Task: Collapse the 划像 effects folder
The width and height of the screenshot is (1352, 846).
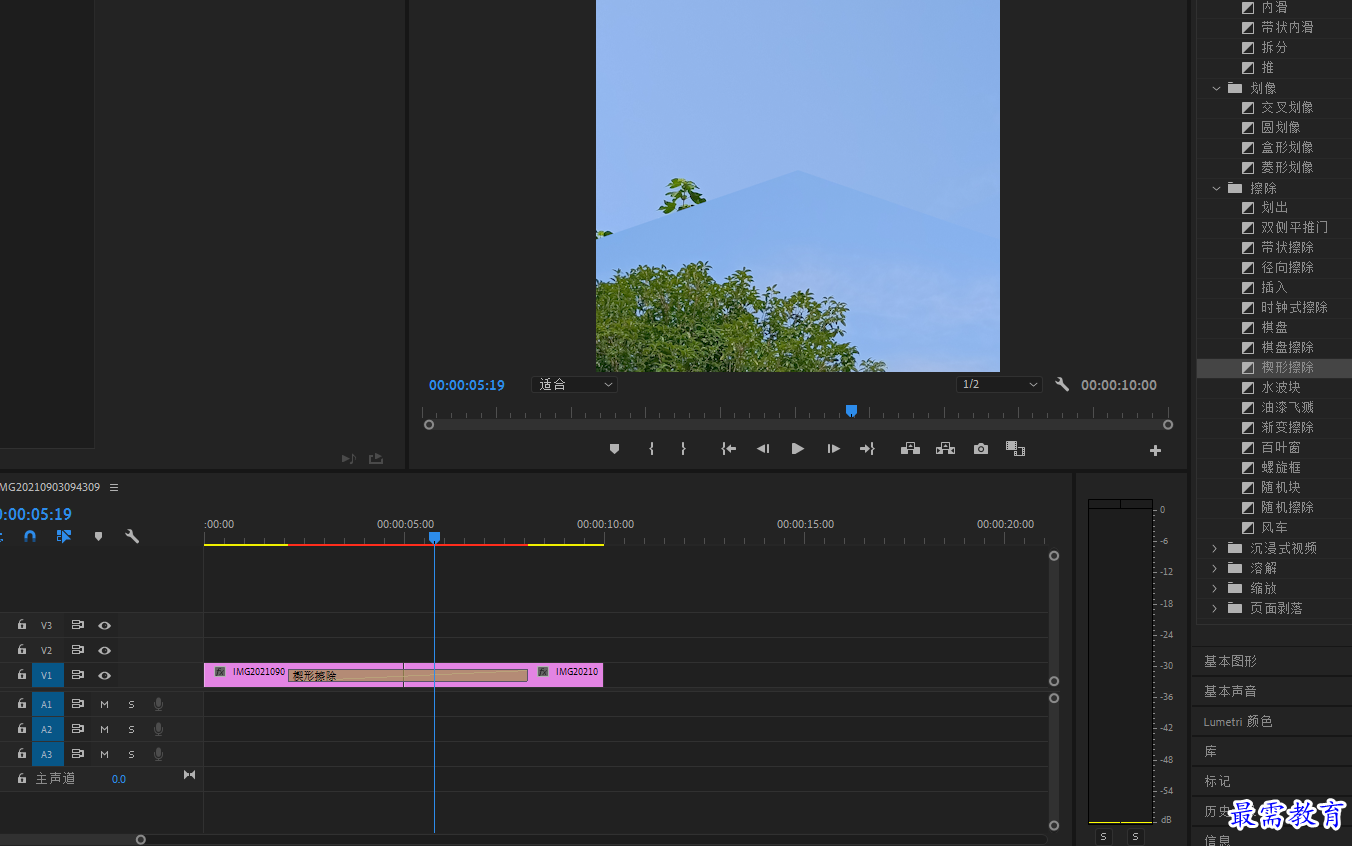Action: tap(1216, 88)
